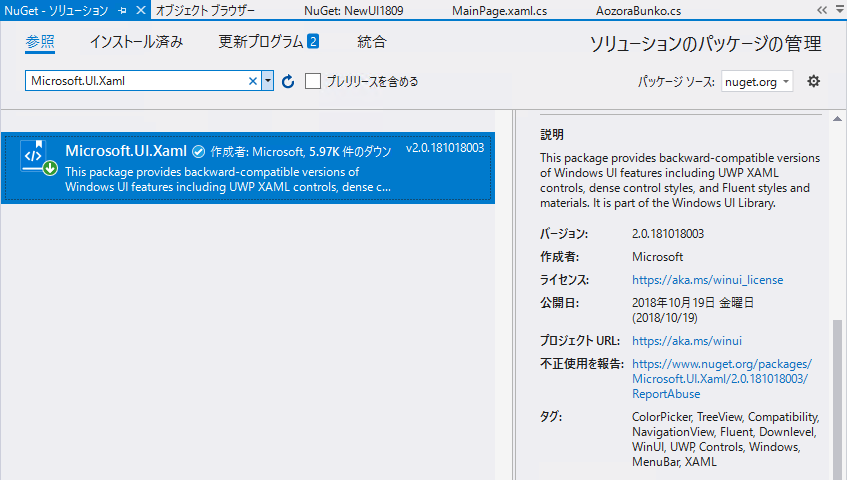847x480 pixels.
Task: Close the NuGet solution tab
Action: pyautogui.click(x=140, y=10)
